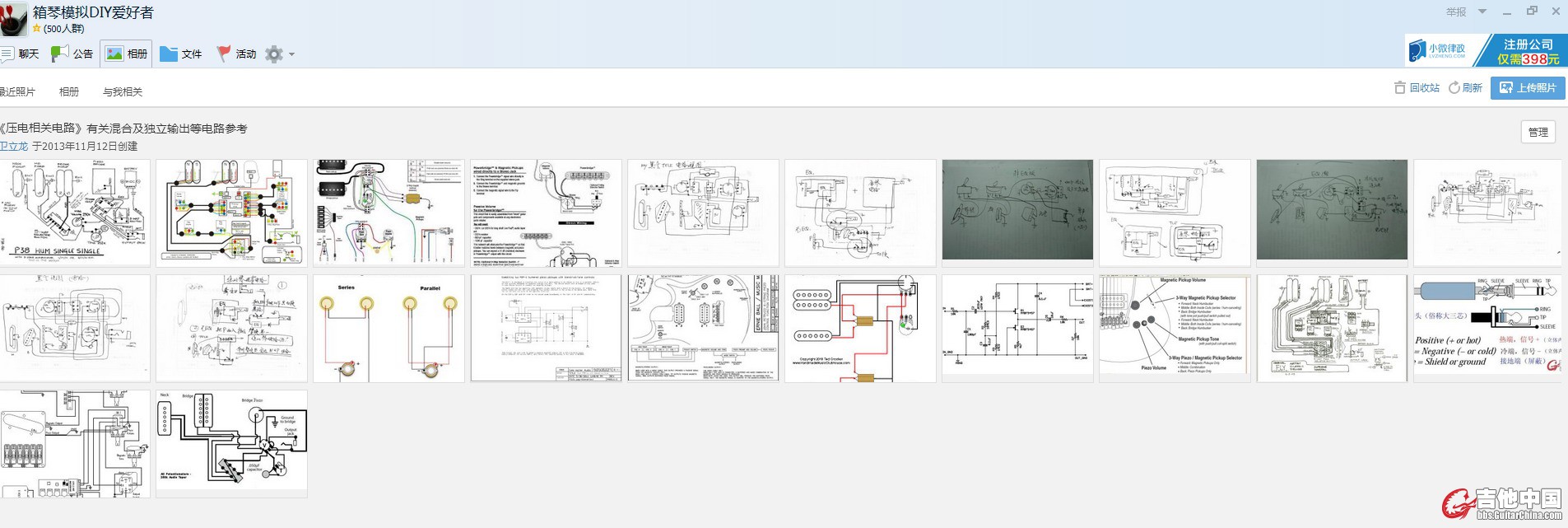Open the Series and Parallel diagram thumbnail

389,329
